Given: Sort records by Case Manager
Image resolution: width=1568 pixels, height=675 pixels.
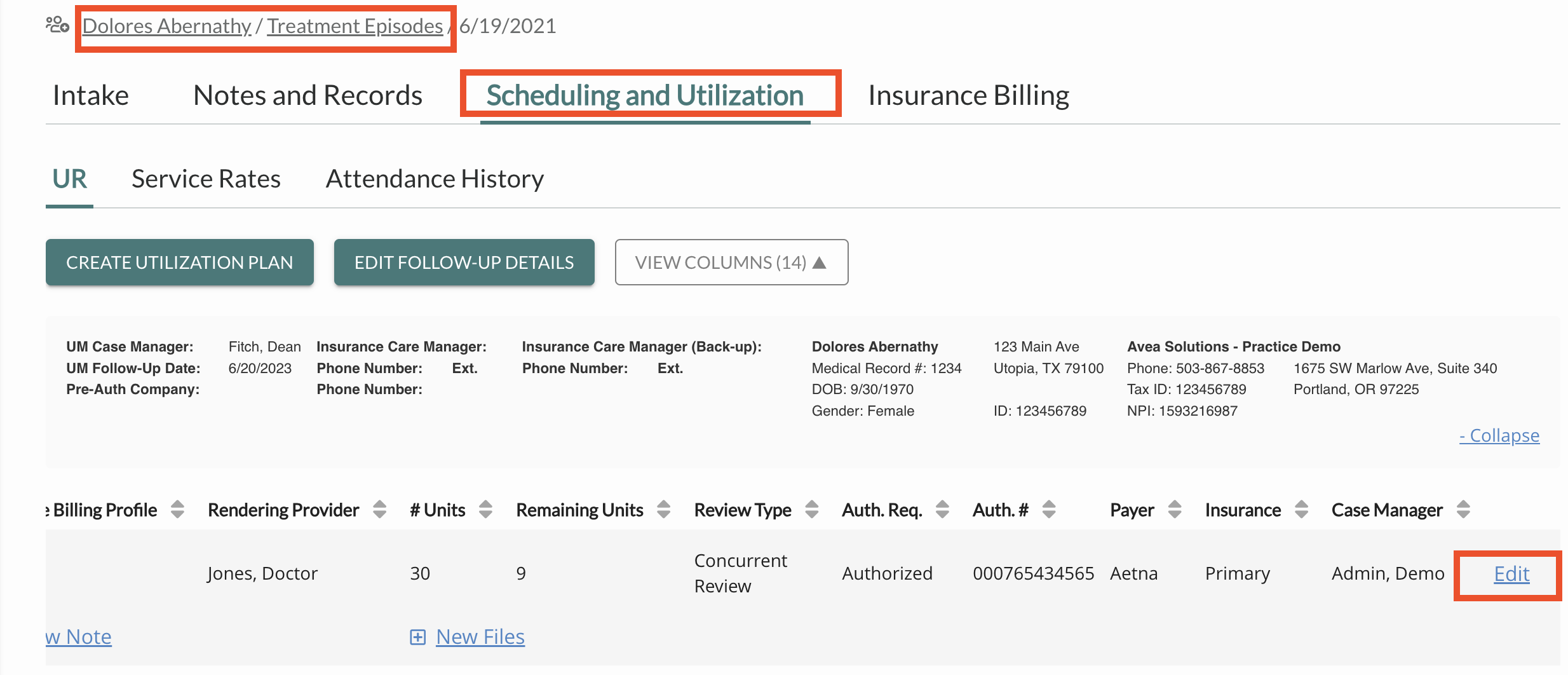Looking at the screenshot, I should 1462,509.
